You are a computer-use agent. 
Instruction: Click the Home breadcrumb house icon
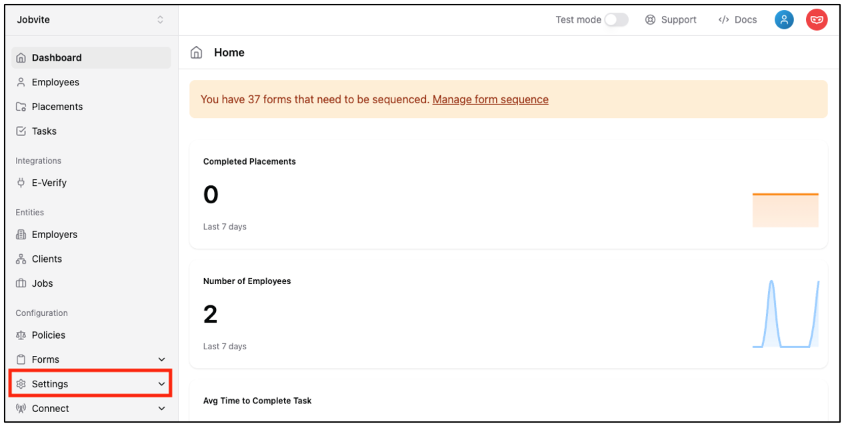click(197, 52)
